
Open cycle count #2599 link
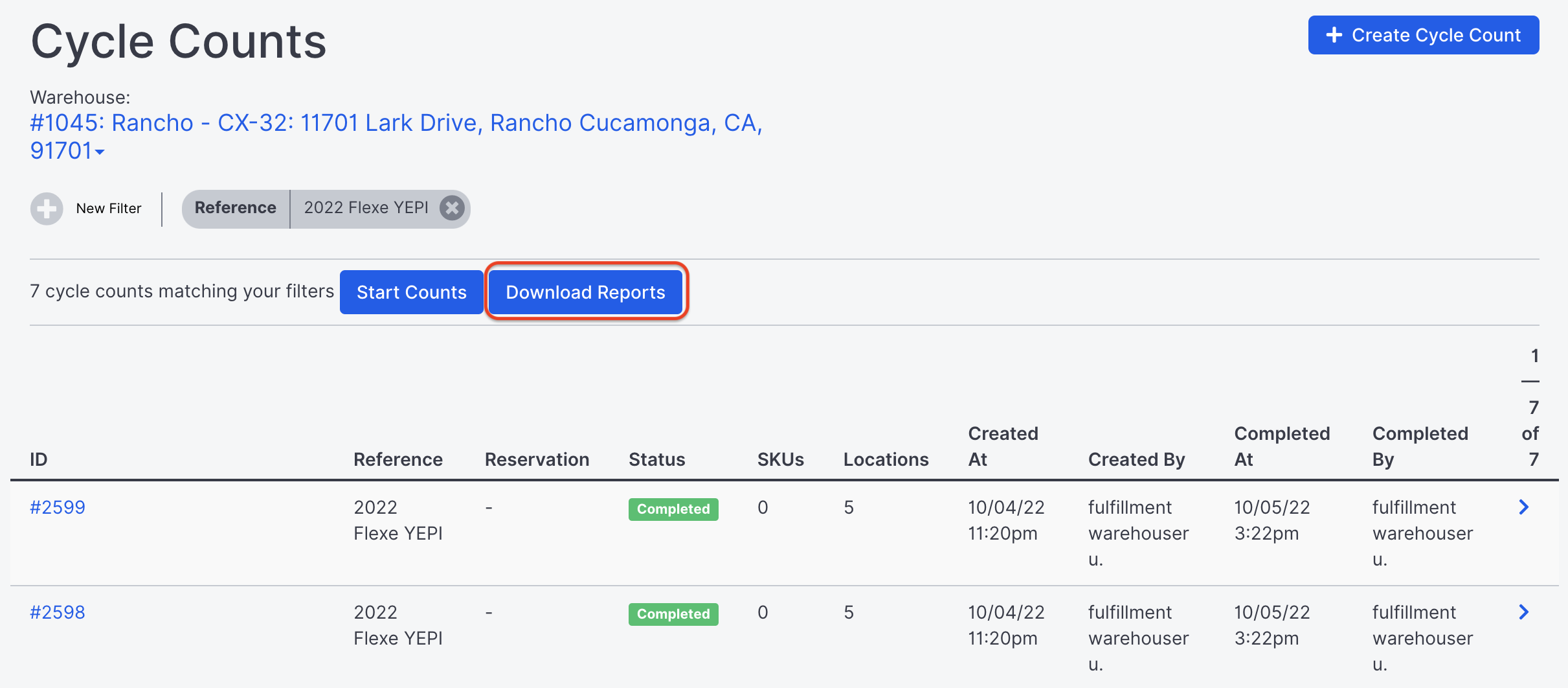pyautogui.click(x=58, y=507)
